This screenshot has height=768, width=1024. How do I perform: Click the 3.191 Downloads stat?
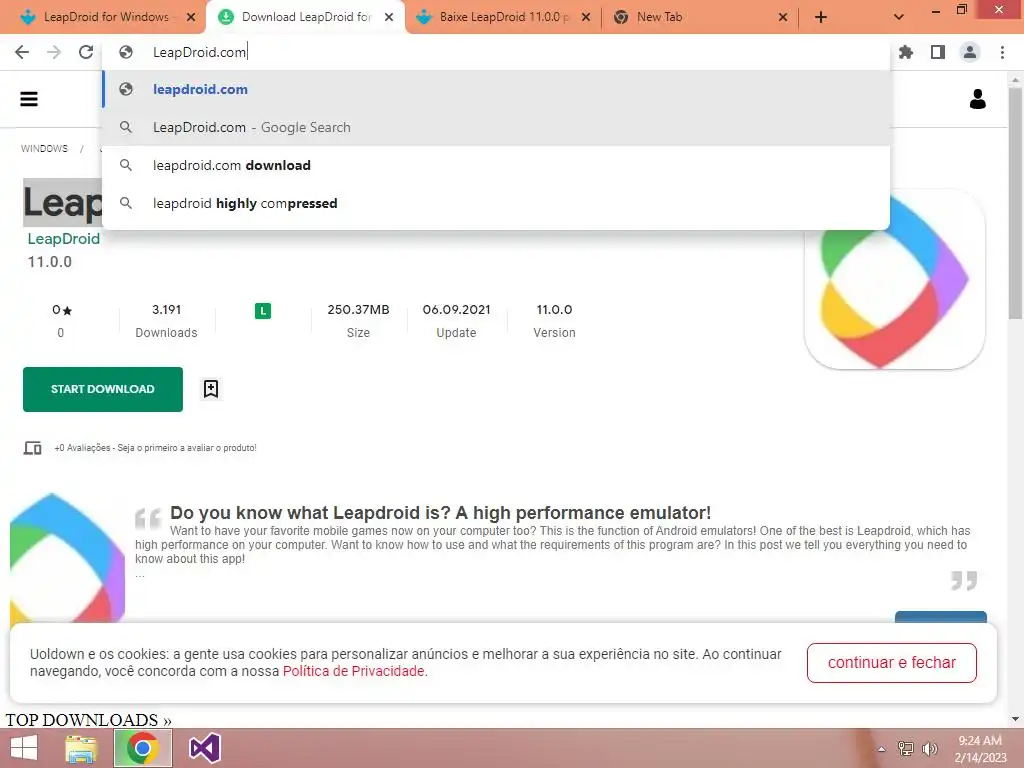(x=166, y=321)
